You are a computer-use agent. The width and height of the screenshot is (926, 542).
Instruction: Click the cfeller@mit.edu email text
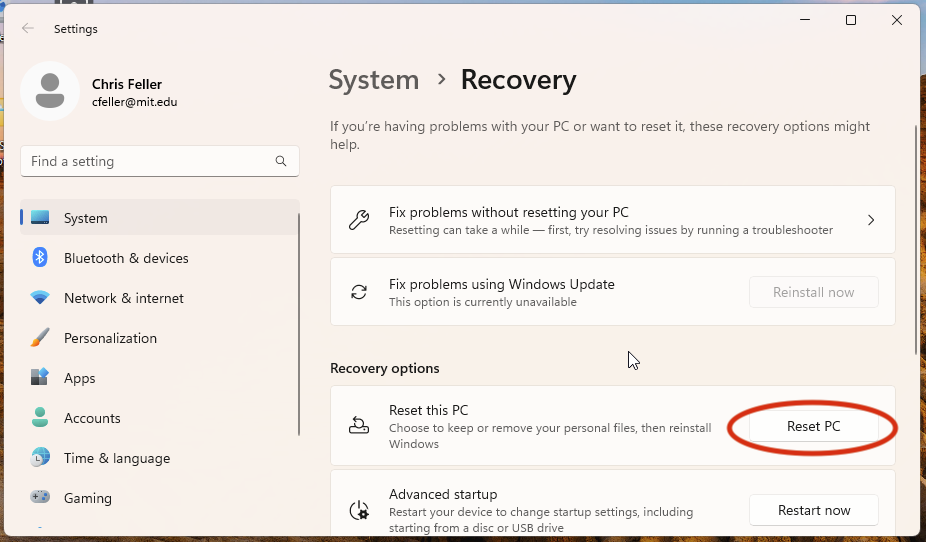pyautogui.click(x=135, y=102)
